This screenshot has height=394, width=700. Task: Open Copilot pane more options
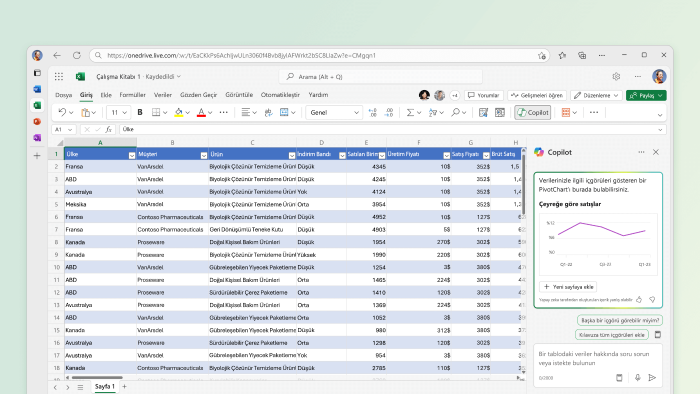tap(641, 152)
